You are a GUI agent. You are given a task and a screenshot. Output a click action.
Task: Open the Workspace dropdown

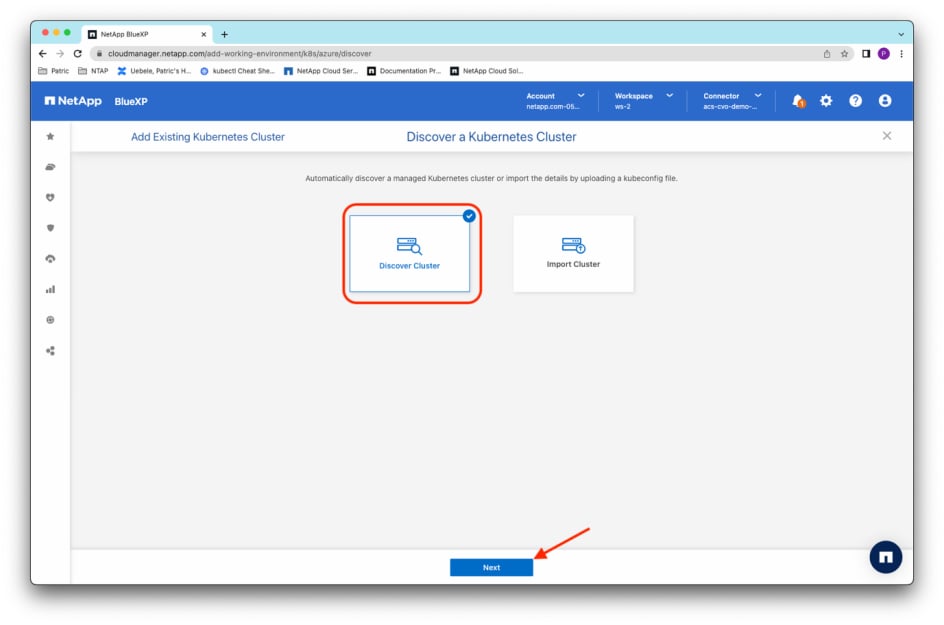(x=643, y=101)
